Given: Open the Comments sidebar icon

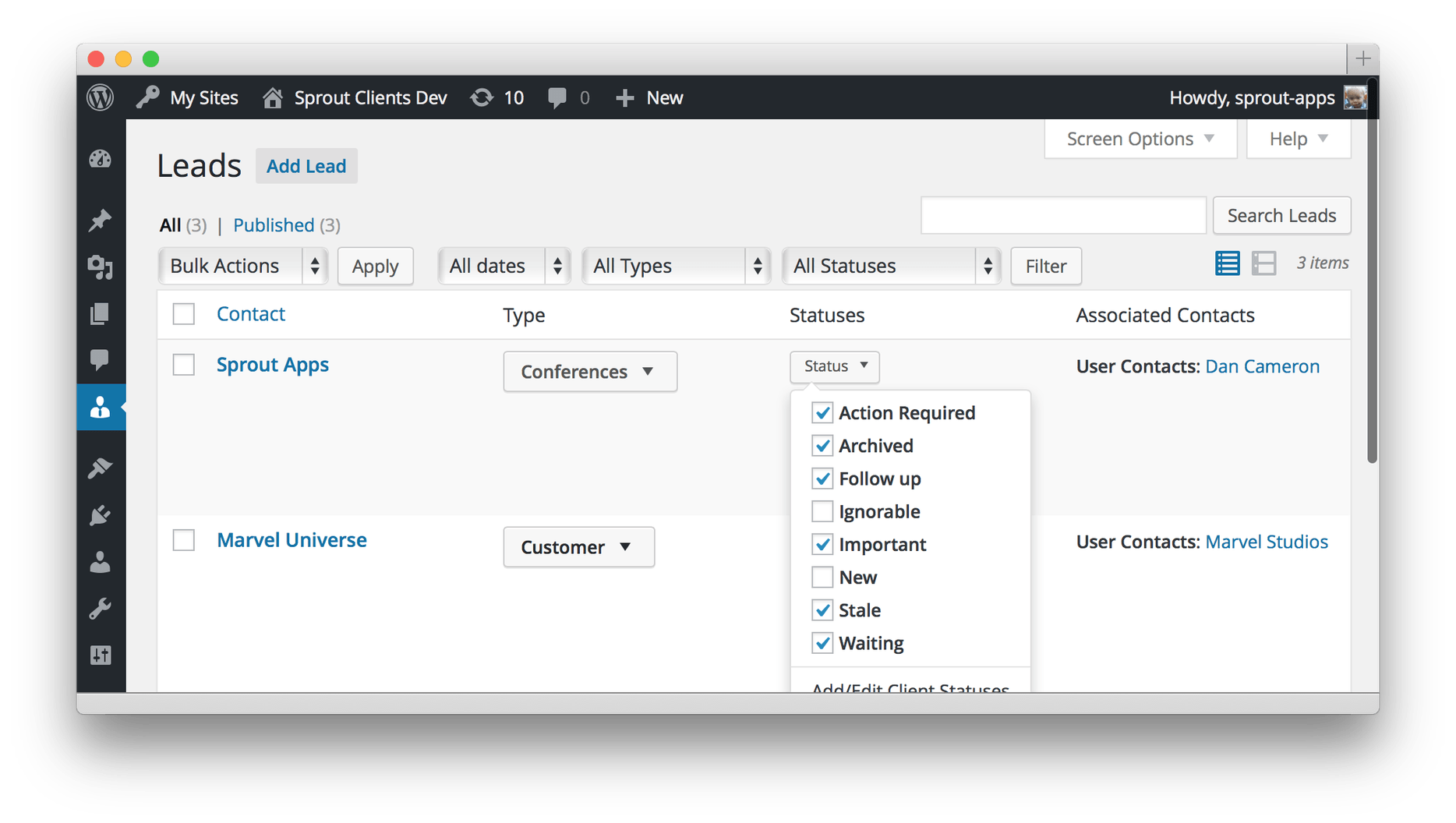Looking at the screenshot, I should (100, 359).
